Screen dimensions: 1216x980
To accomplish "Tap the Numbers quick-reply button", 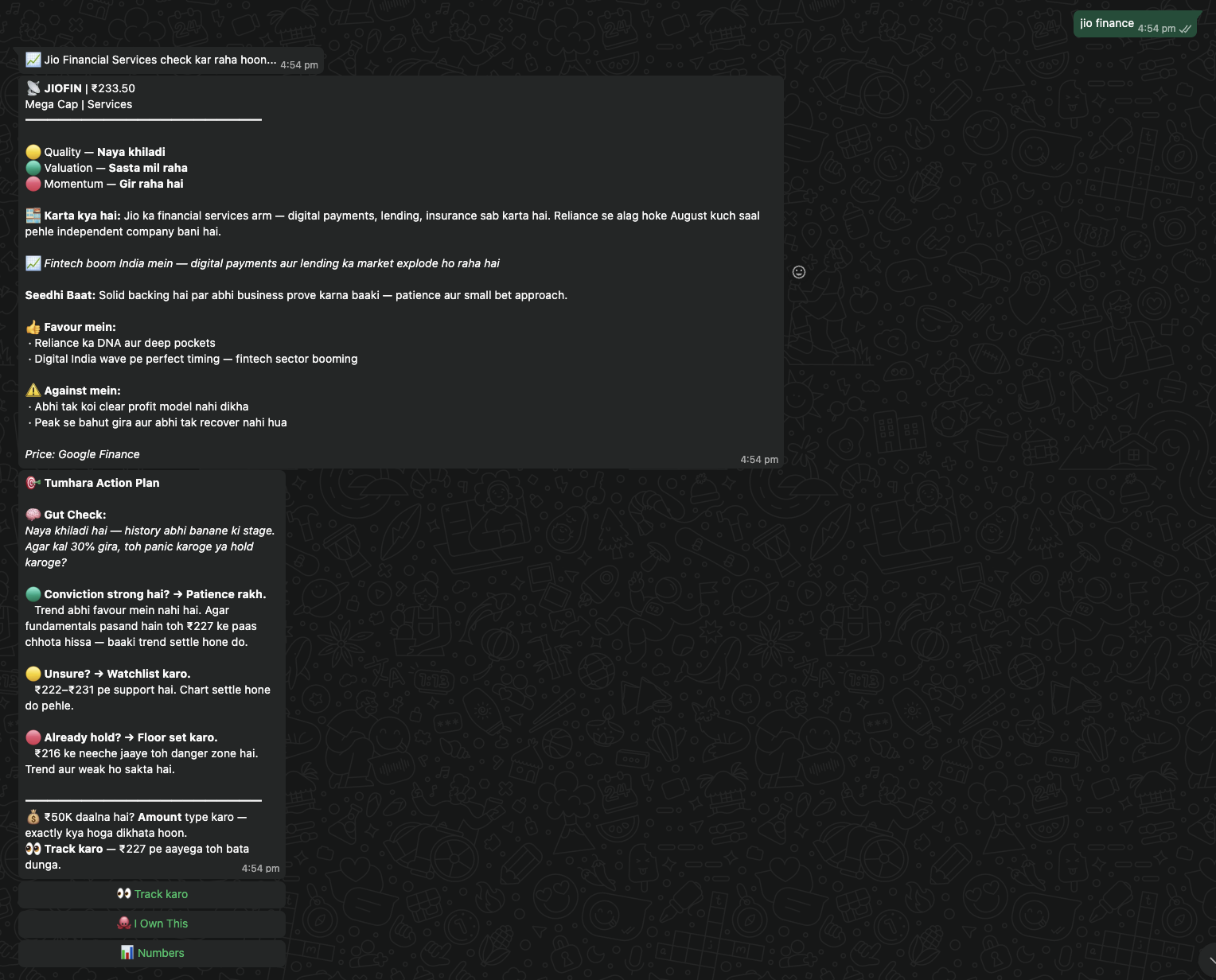I will (152, 953).
